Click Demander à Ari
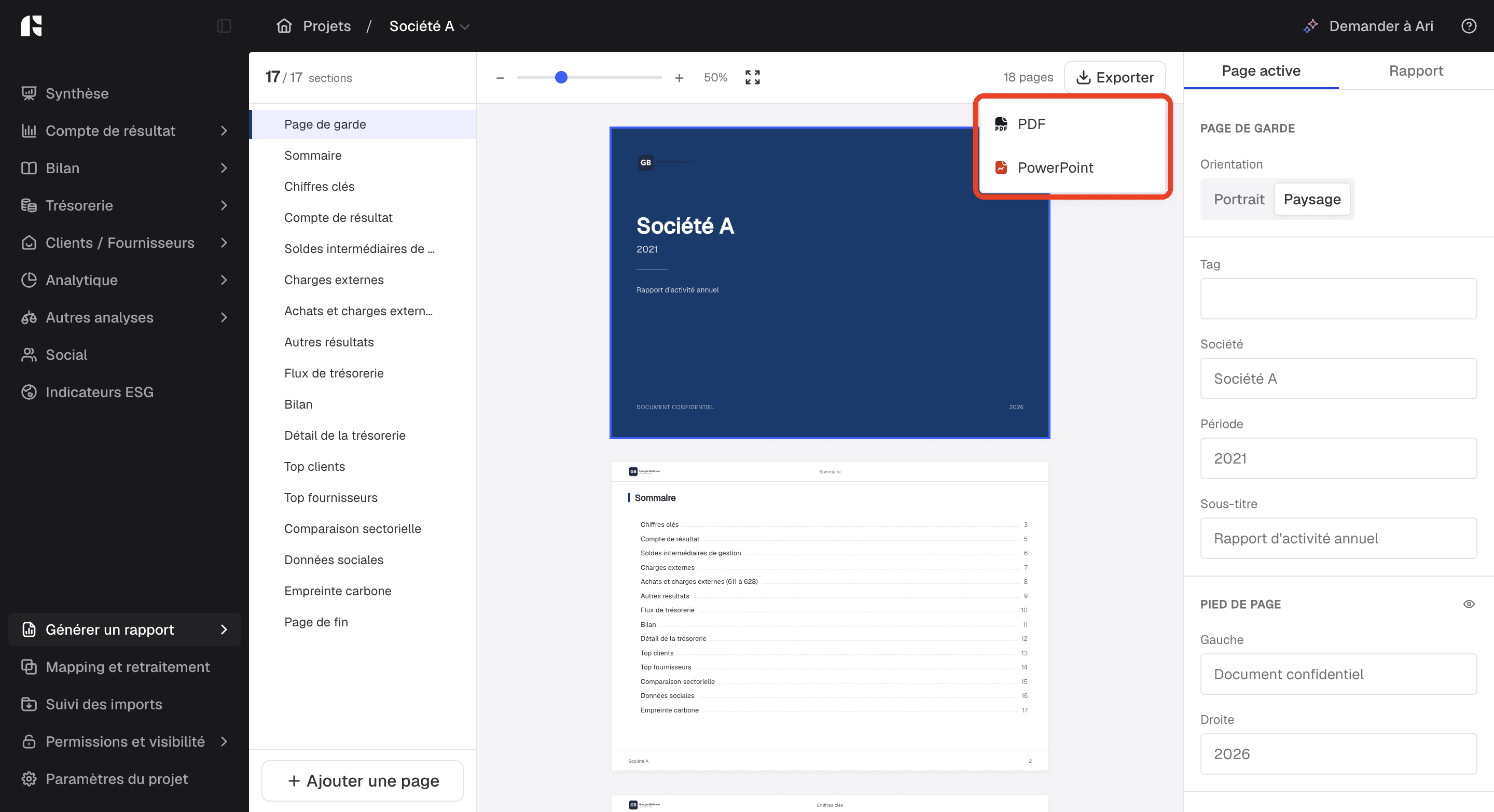1494x812 pixels. coord(1381,26)
